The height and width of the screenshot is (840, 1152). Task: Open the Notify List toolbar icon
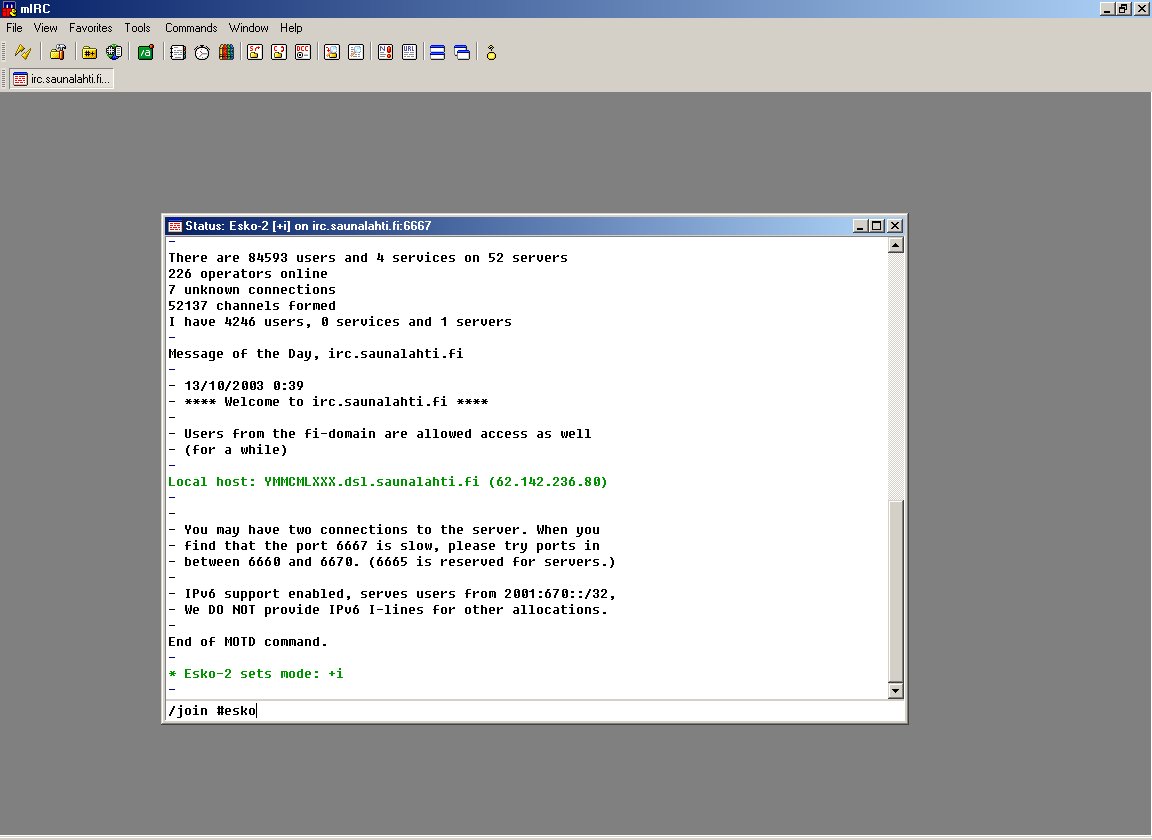[385, 52]
